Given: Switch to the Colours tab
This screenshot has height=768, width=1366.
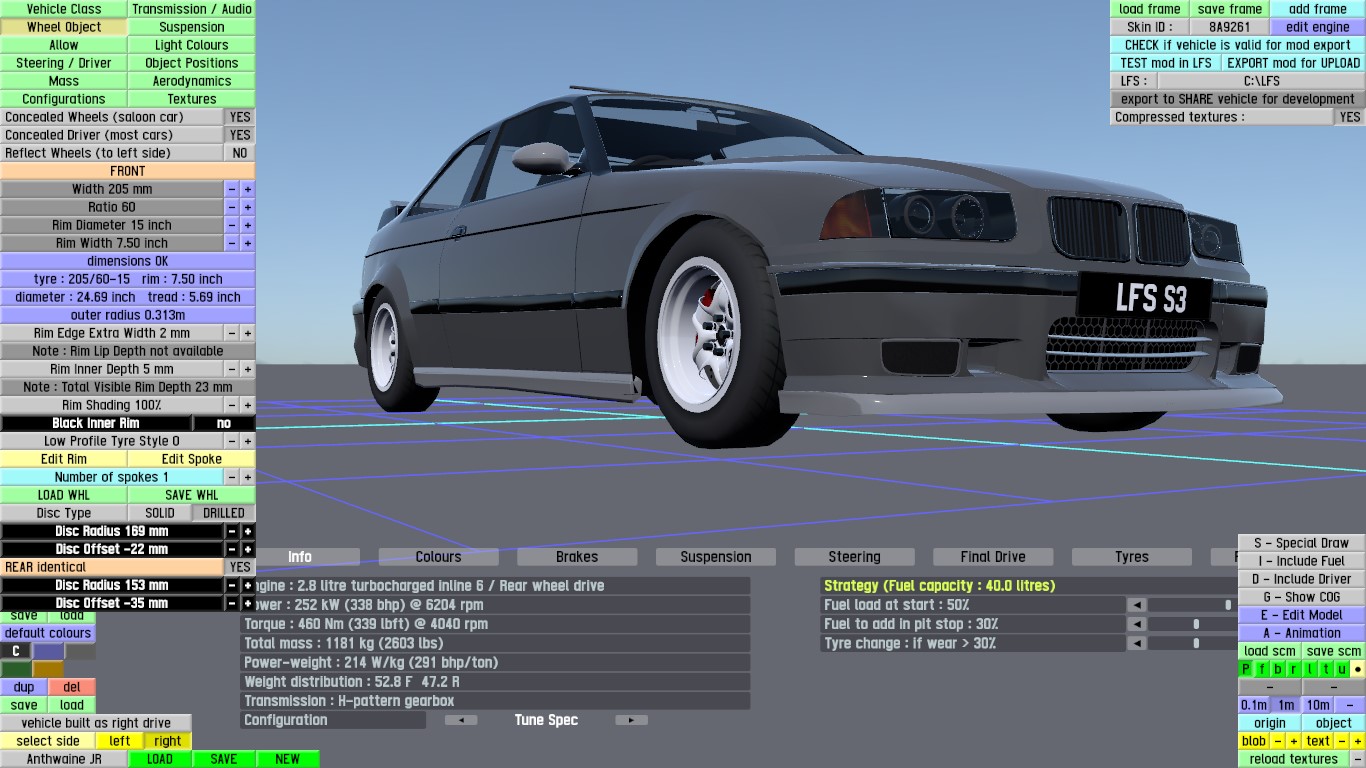Looking at the screenshot, I should (438, 557).
